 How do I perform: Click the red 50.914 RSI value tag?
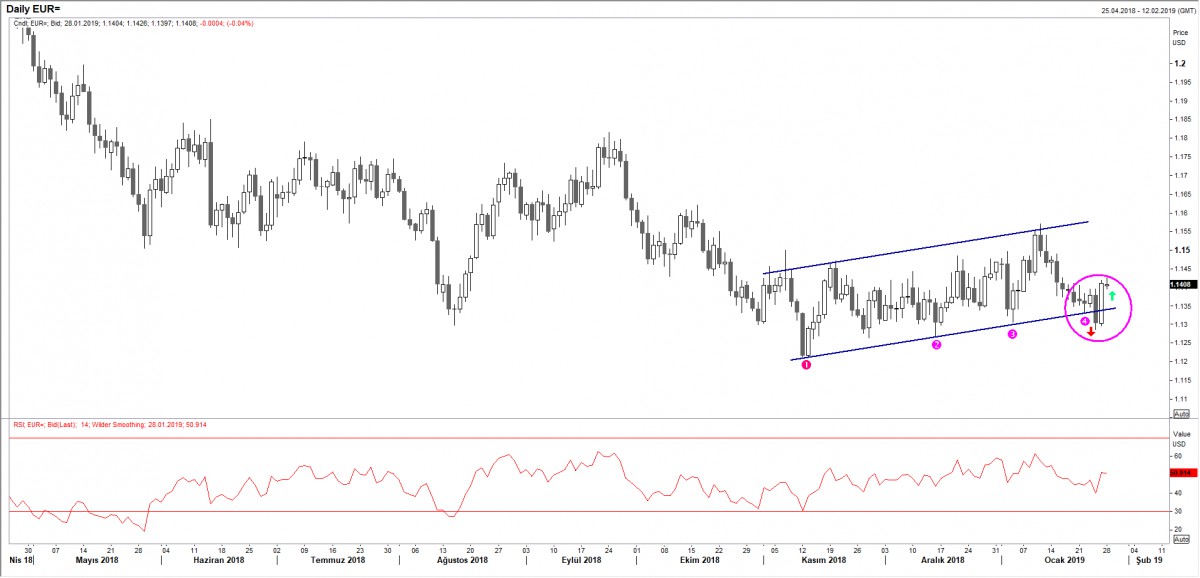click(x=1180, y=471)
